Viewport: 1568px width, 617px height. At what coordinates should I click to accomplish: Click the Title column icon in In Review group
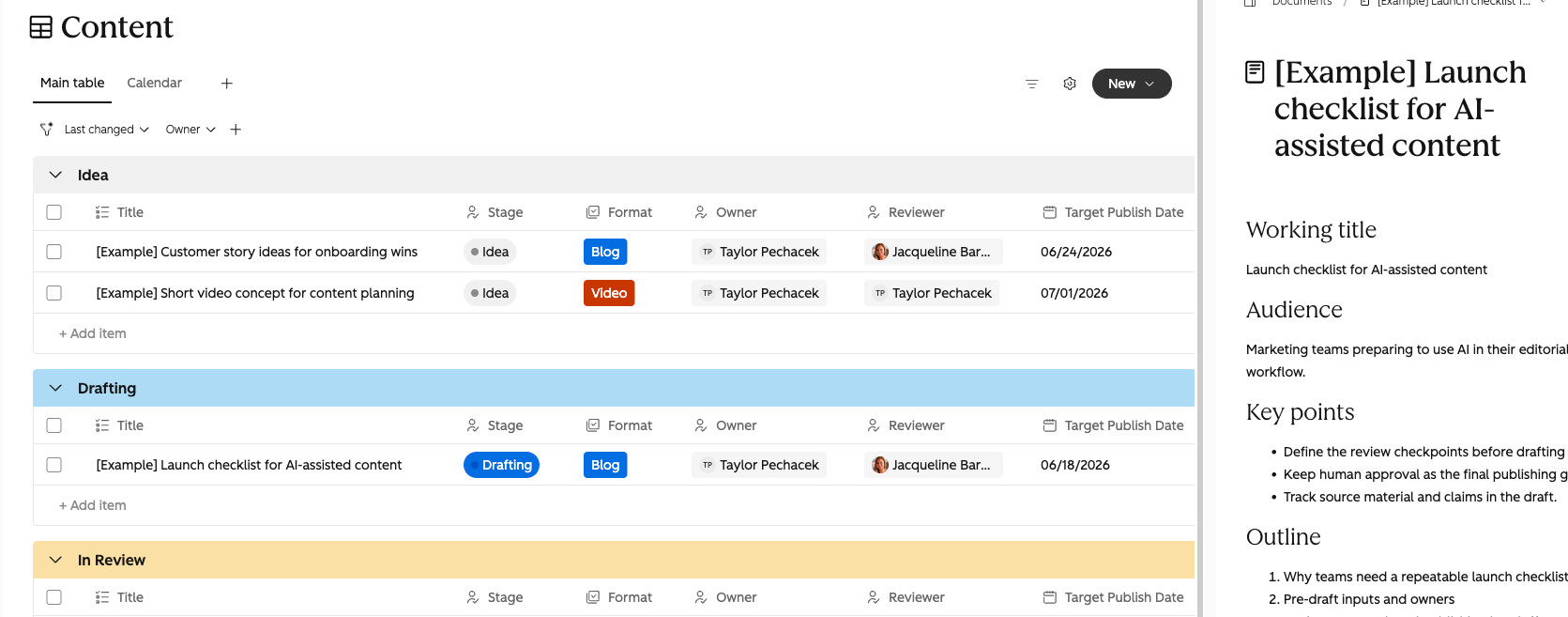102,597
